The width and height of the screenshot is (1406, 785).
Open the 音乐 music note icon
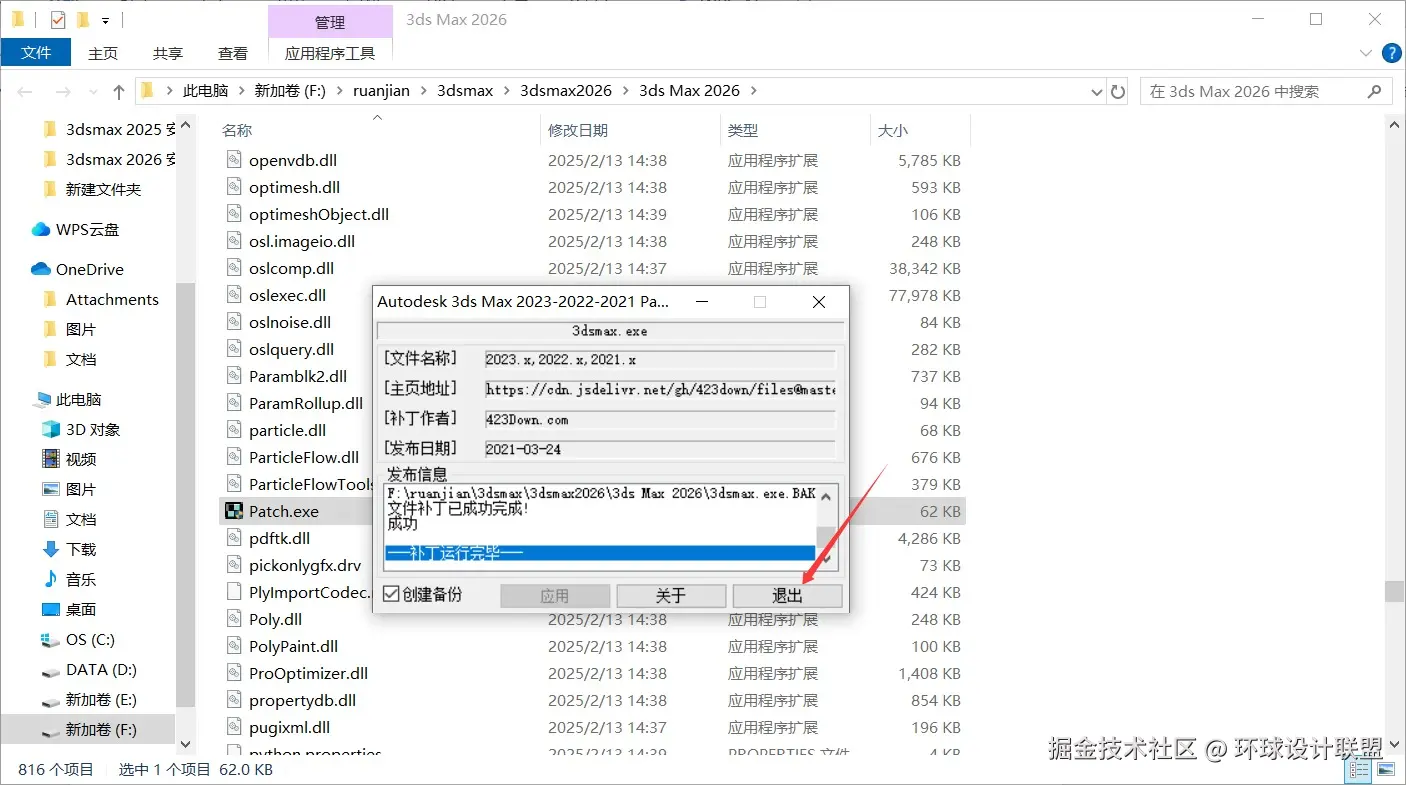point(51,579)
